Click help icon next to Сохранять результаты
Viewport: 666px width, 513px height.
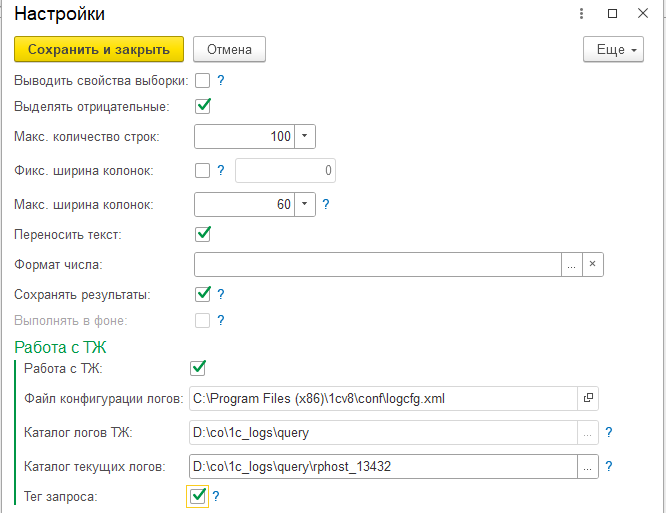click(x=220, y=294)
